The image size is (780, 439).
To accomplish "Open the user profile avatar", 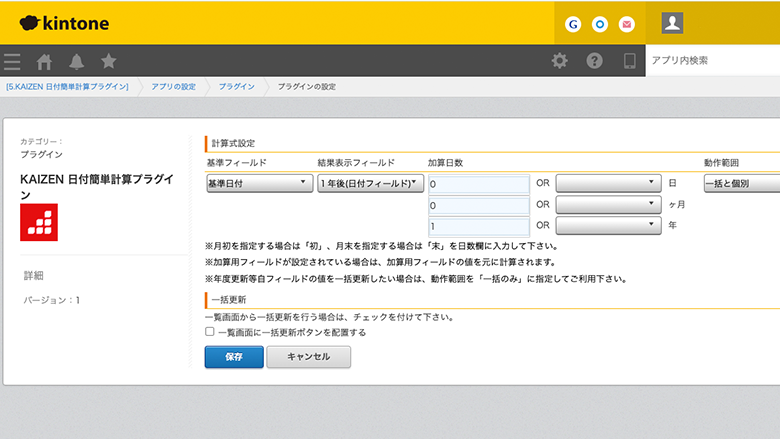I will (672, 23).
